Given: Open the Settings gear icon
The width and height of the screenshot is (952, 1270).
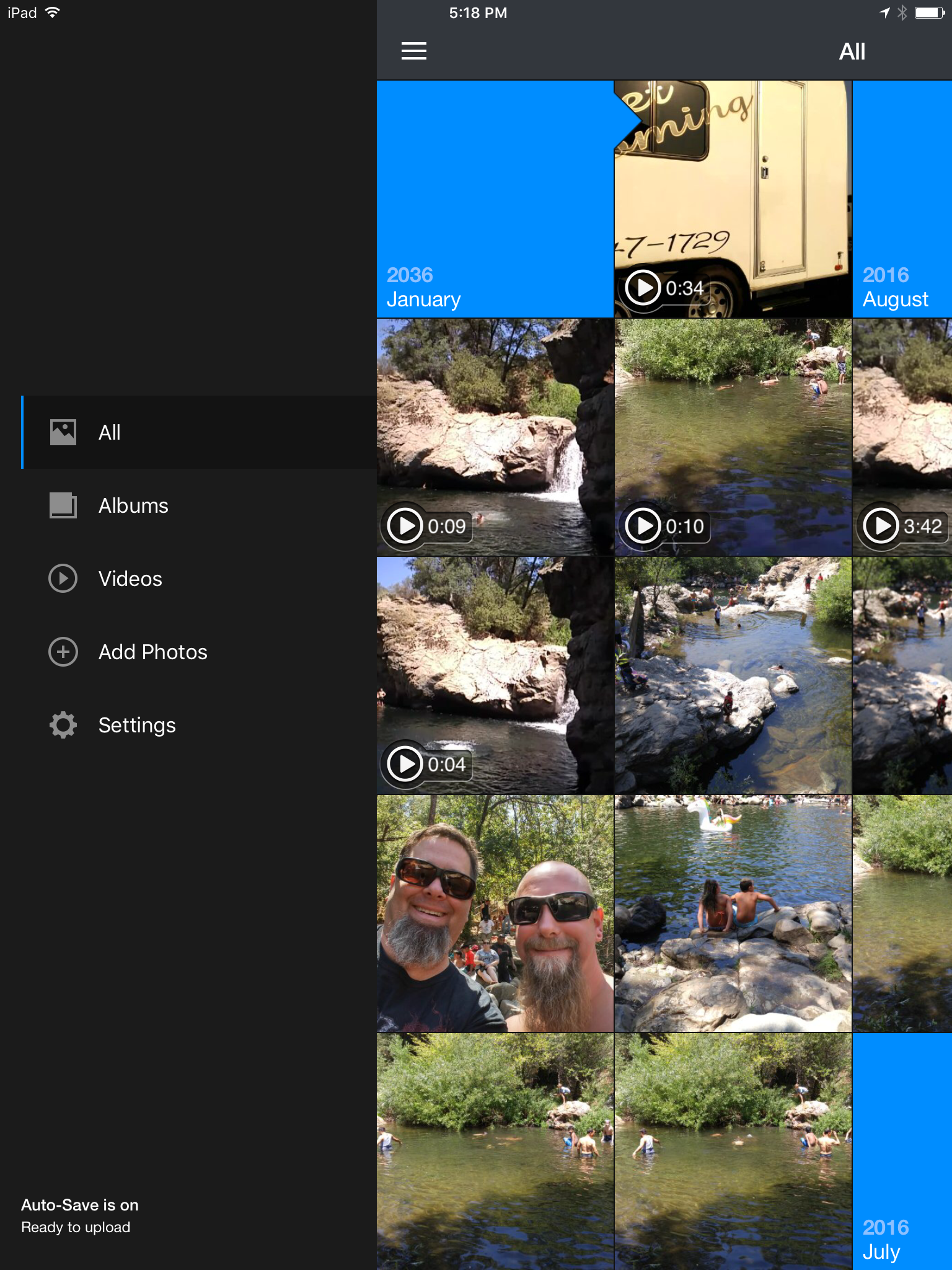Looking at the screenshot, I should pos(63,725).
